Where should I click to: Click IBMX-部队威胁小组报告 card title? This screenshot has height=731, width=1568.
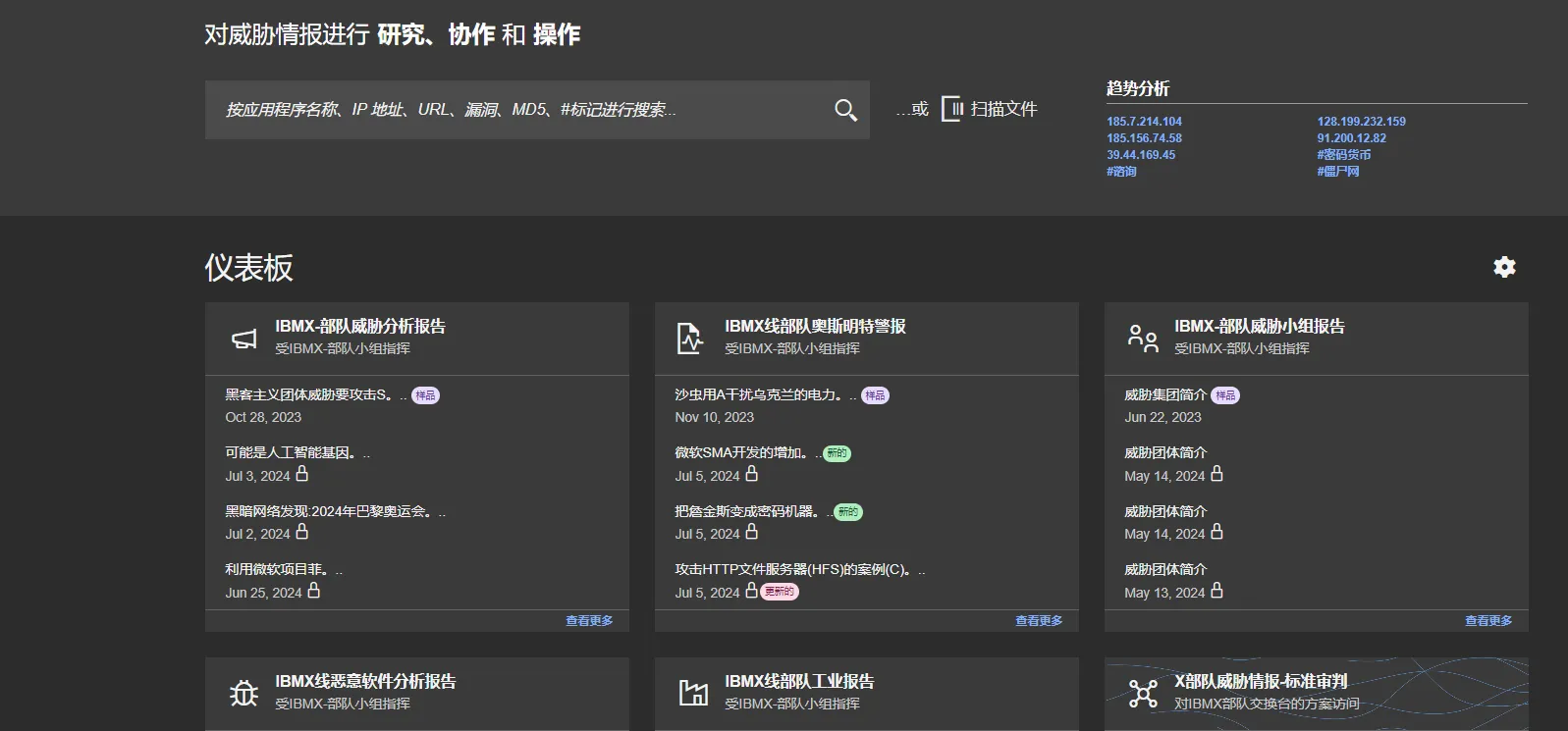click(x=1260, y=327)
